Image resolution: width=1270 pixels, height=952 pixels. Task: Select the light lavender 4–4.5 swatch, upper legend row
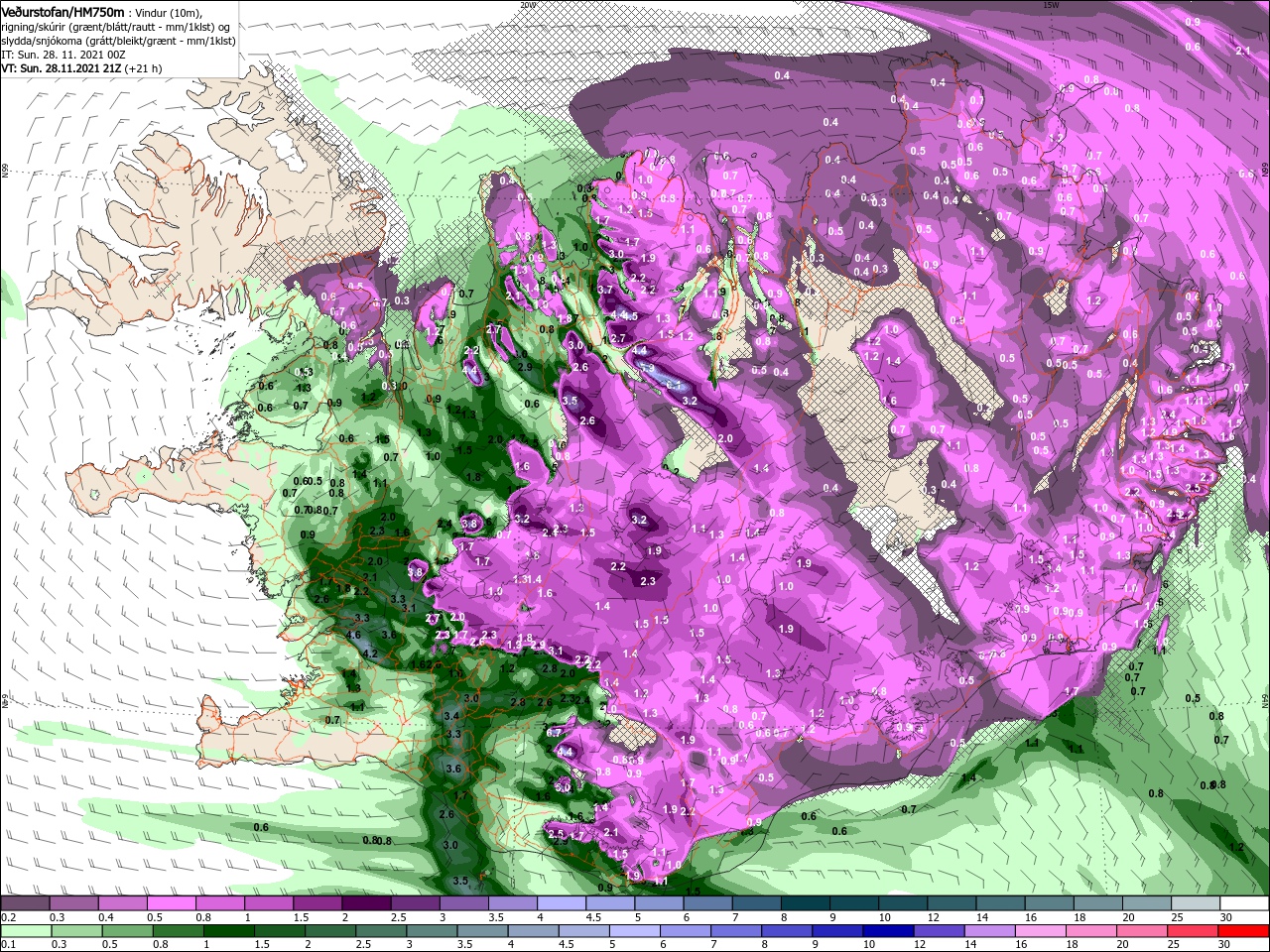[562, 904]
